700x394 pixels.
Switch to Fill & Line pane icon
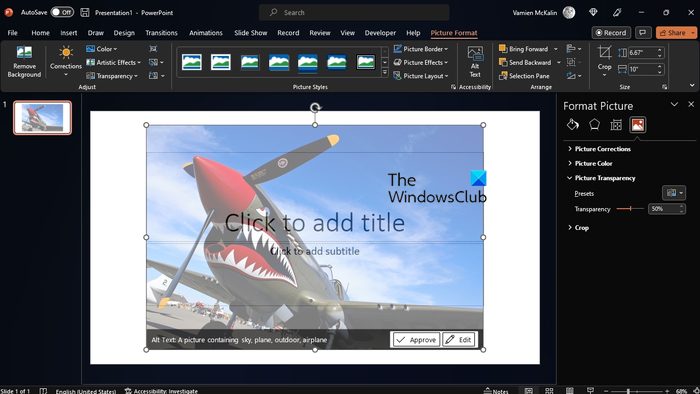pos(573,125)
